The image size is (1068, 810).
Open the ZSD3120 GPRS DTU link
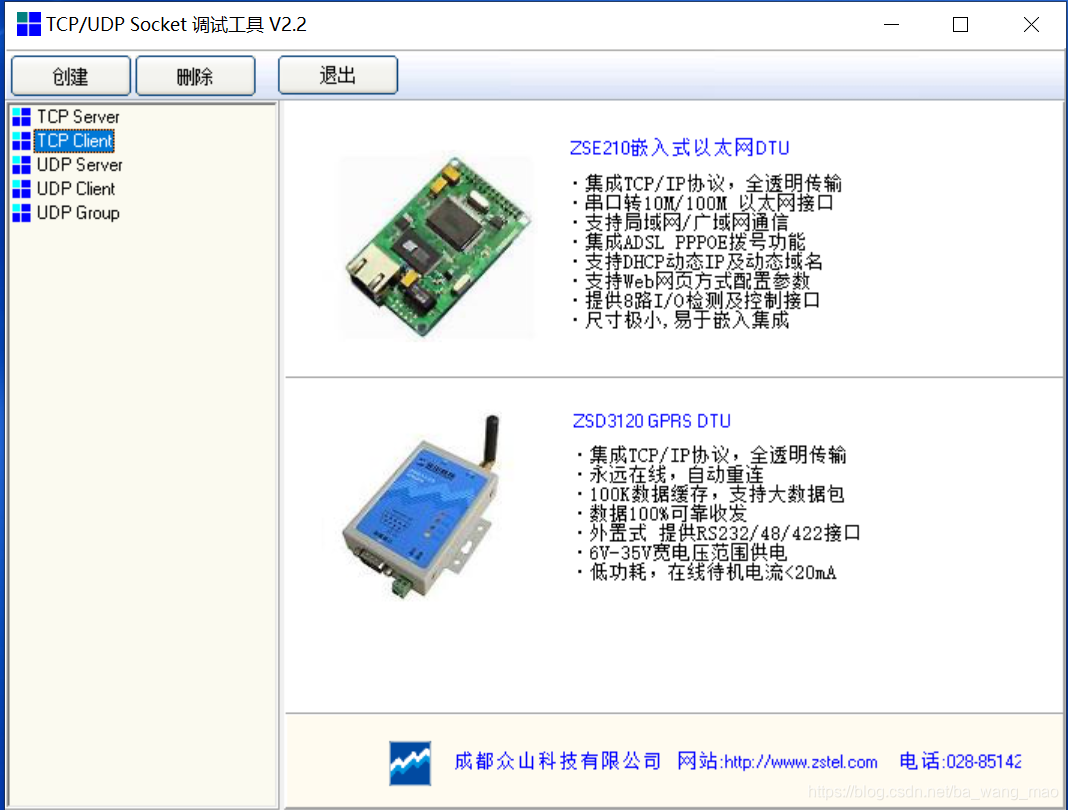(652, 421)
